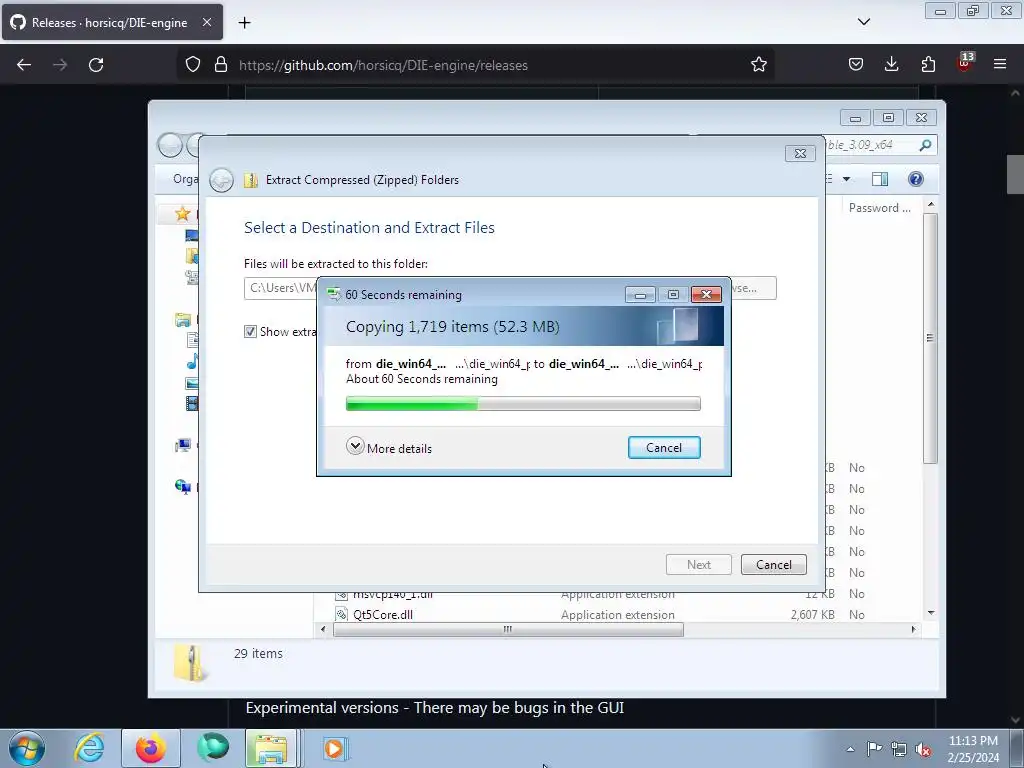Click the muted volume tray icon
1024x768 pixels.
click(x=923, y=749)
